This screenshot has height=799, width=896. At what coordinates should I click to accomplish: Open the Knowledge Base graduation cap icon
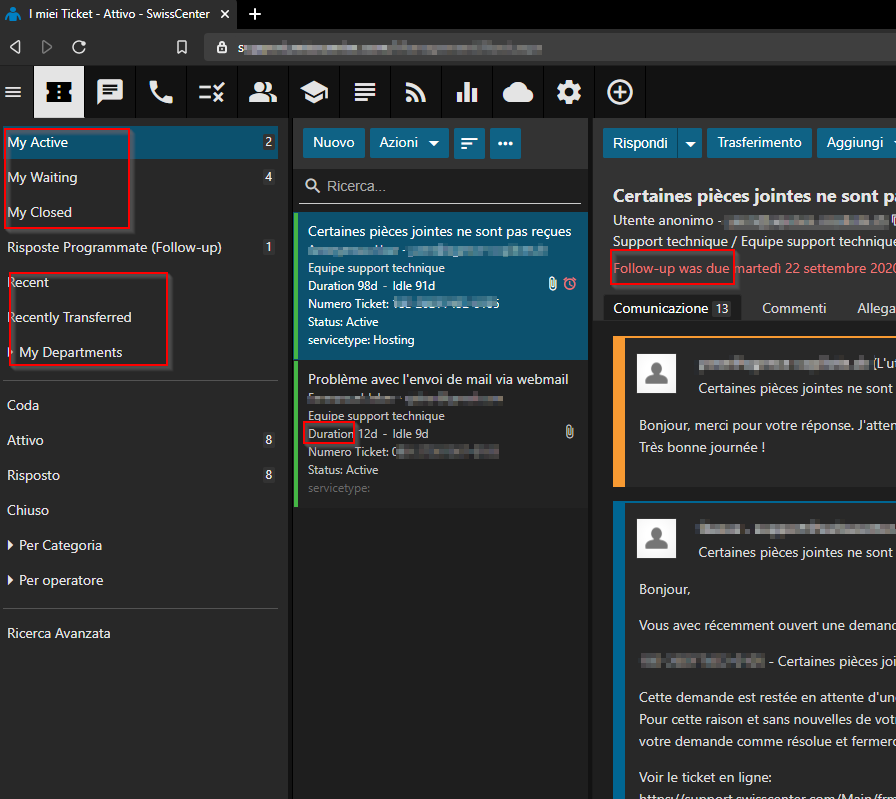coord(314,92)
